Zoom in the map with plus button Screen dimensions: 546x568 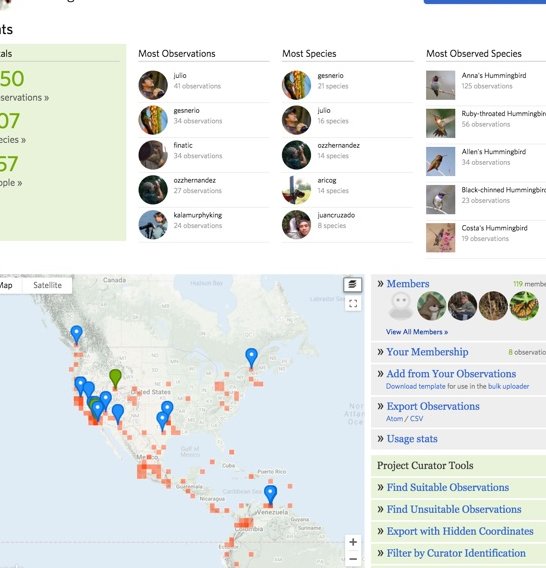coord(353,542)
